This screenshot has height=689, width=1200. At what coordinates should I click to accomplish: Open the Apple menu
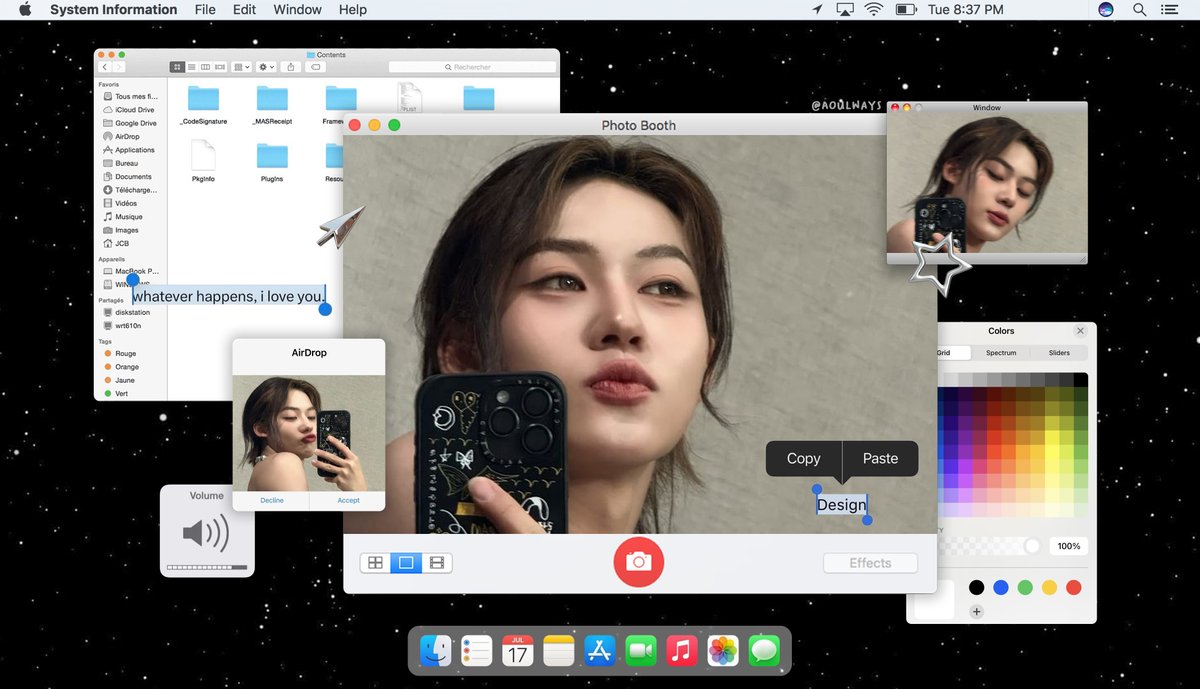[26, 10]
